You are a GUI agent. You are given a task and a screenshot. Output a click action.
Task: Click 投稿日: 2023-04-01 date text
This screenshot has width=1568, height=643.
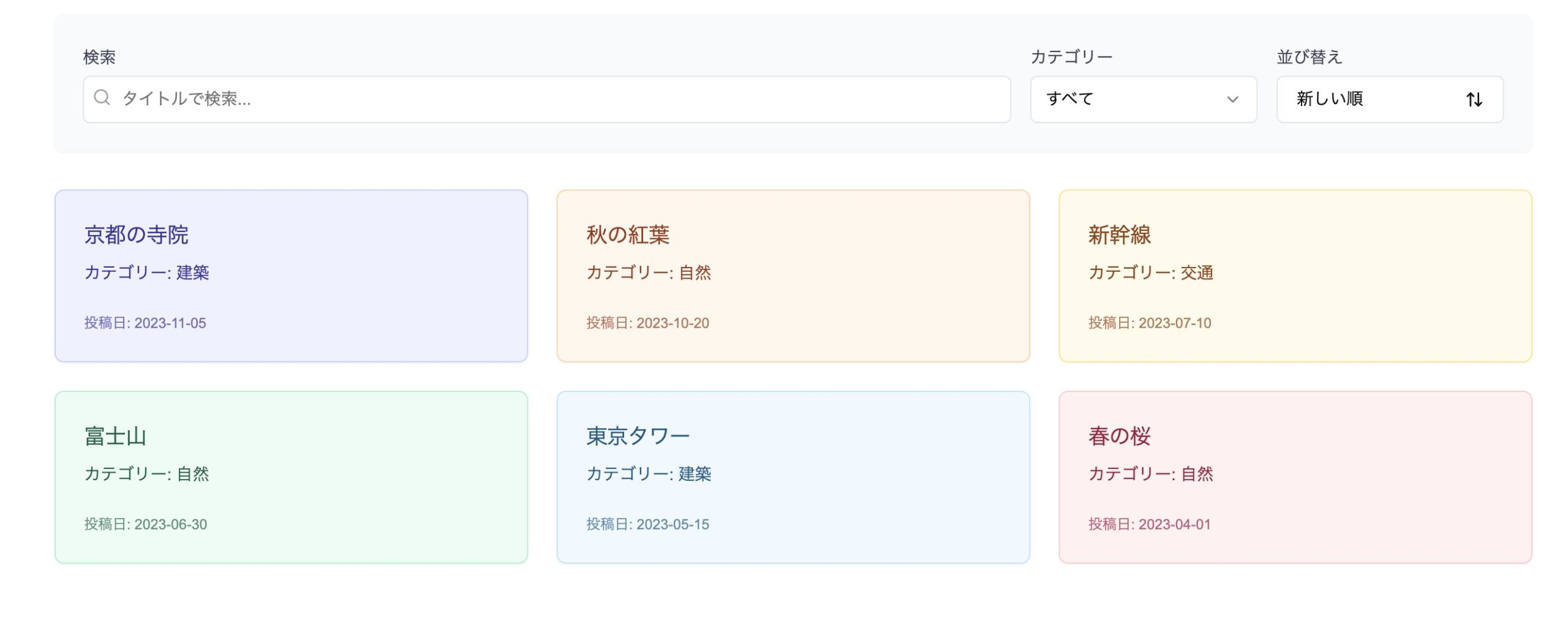tap(1150, 524)
